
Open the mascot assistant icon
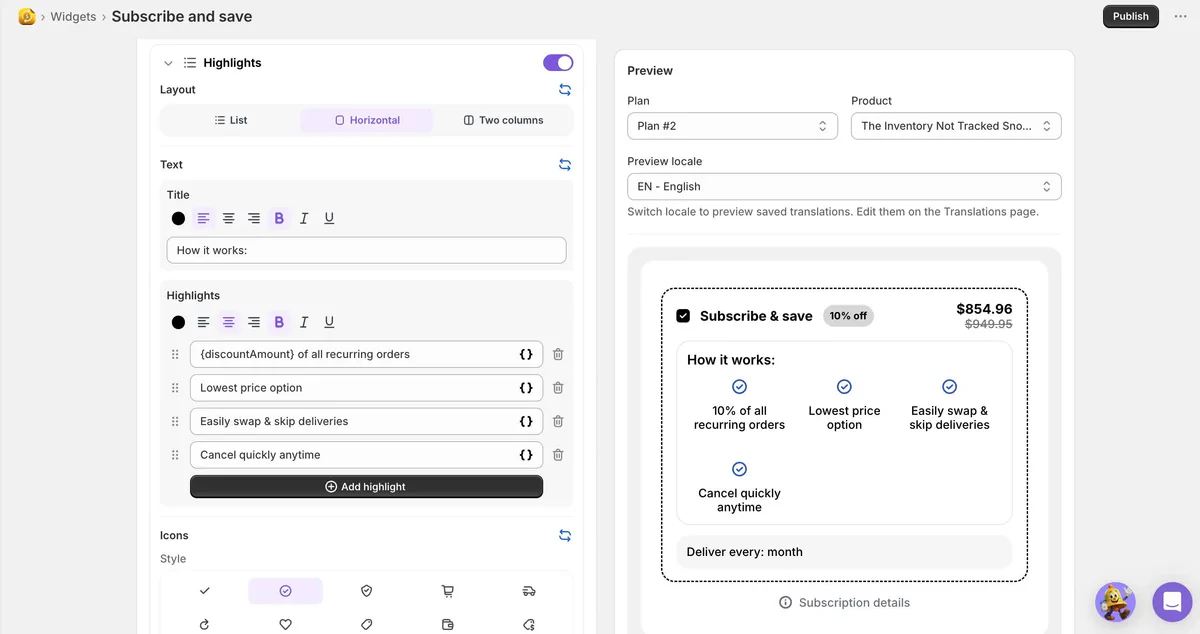1115,602
